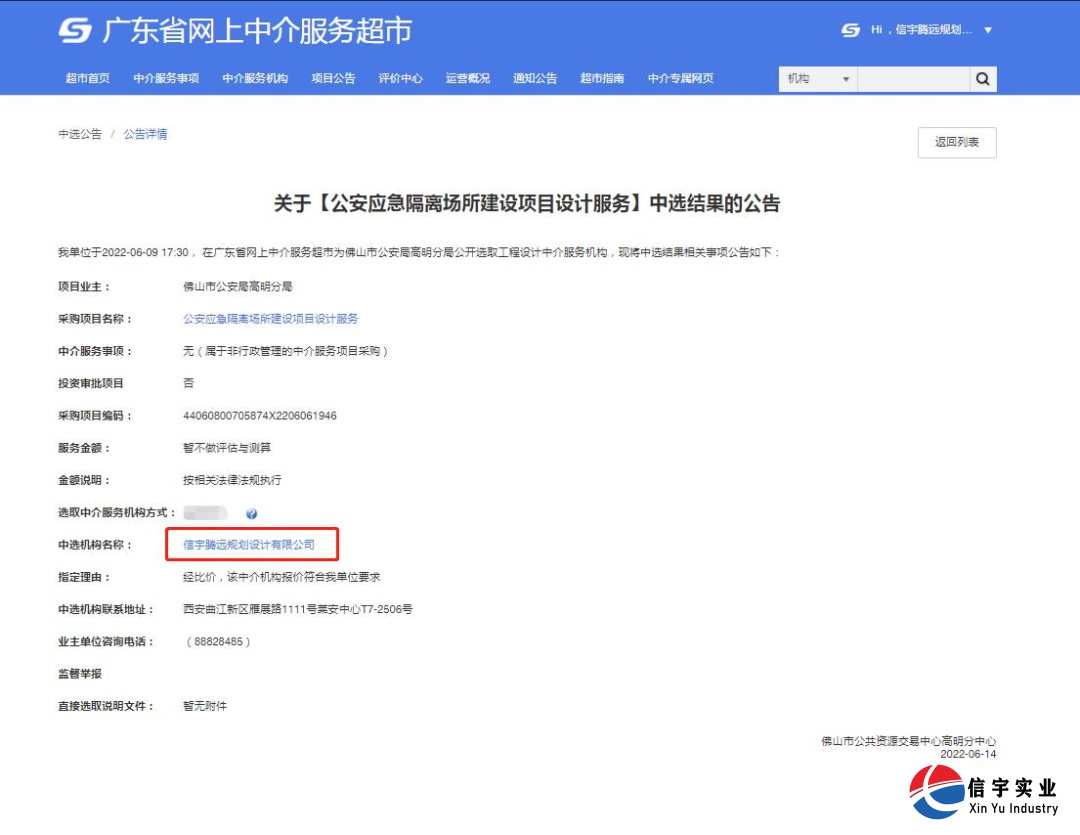Go to 中介服务机构 section

click(x=254, y=78)
